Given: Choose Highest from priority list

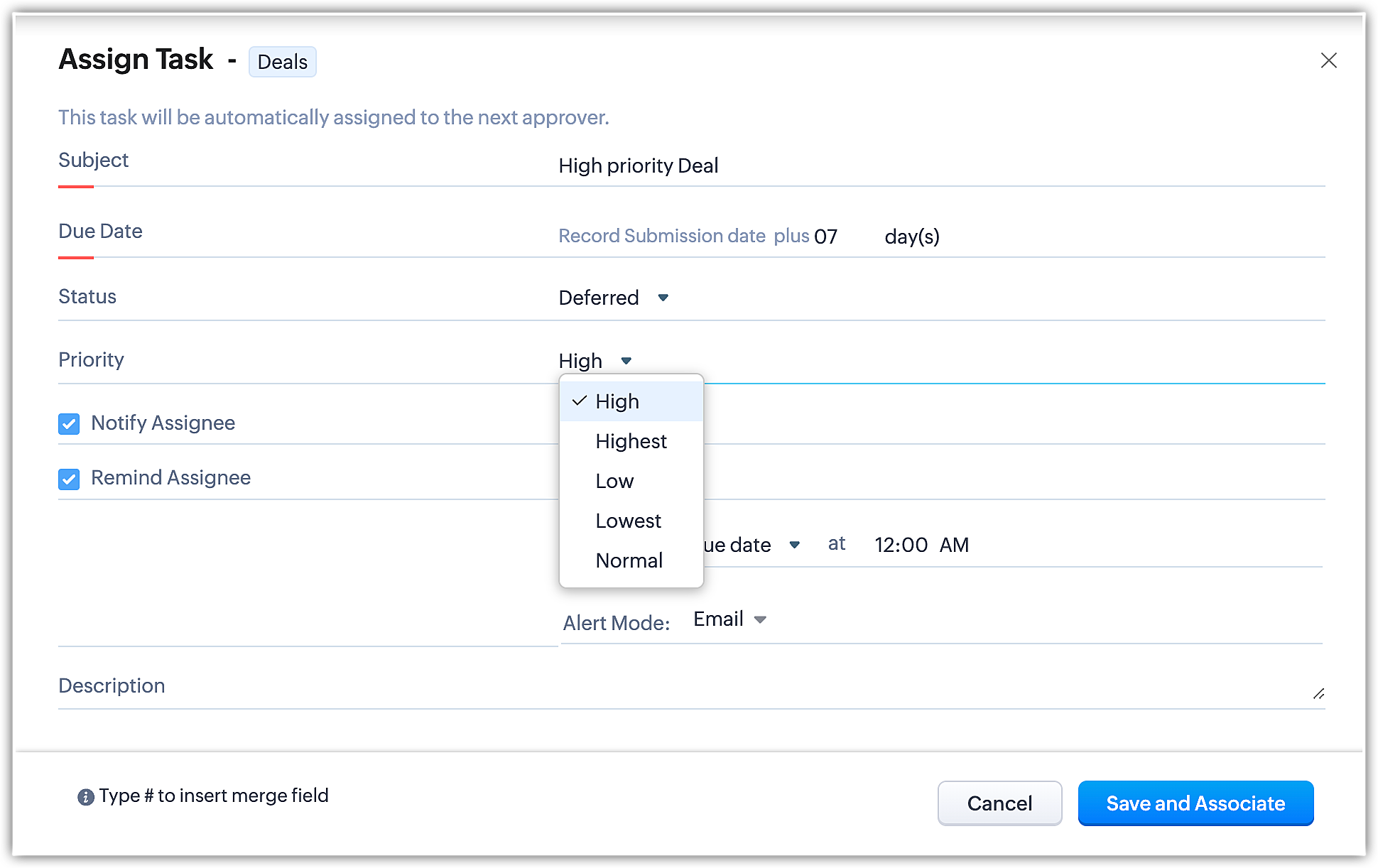Looking at the screenshot, I should click(x=631, y=441).
